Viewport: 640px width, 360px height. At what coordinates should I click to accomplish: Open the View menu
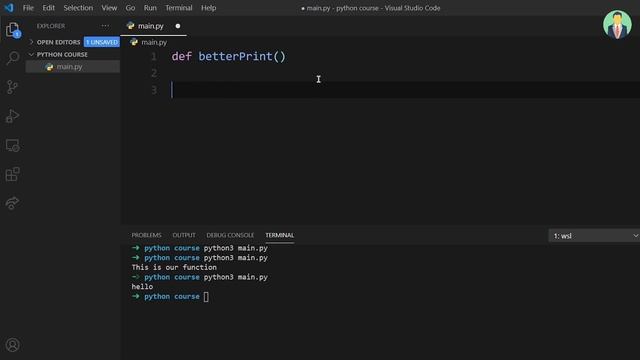click(x=109, y=8)
